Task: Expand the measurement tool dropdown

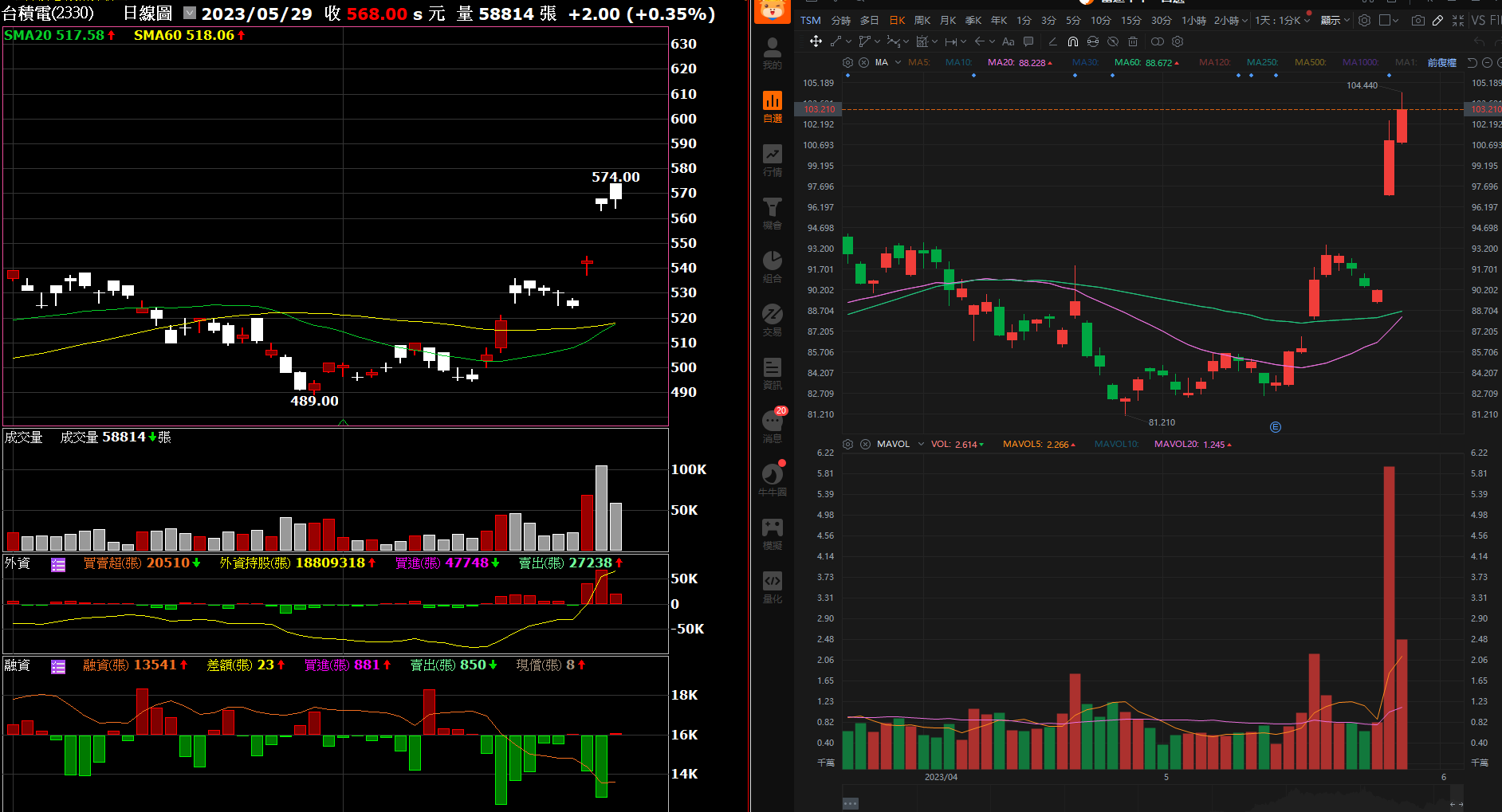Action: 963,41
